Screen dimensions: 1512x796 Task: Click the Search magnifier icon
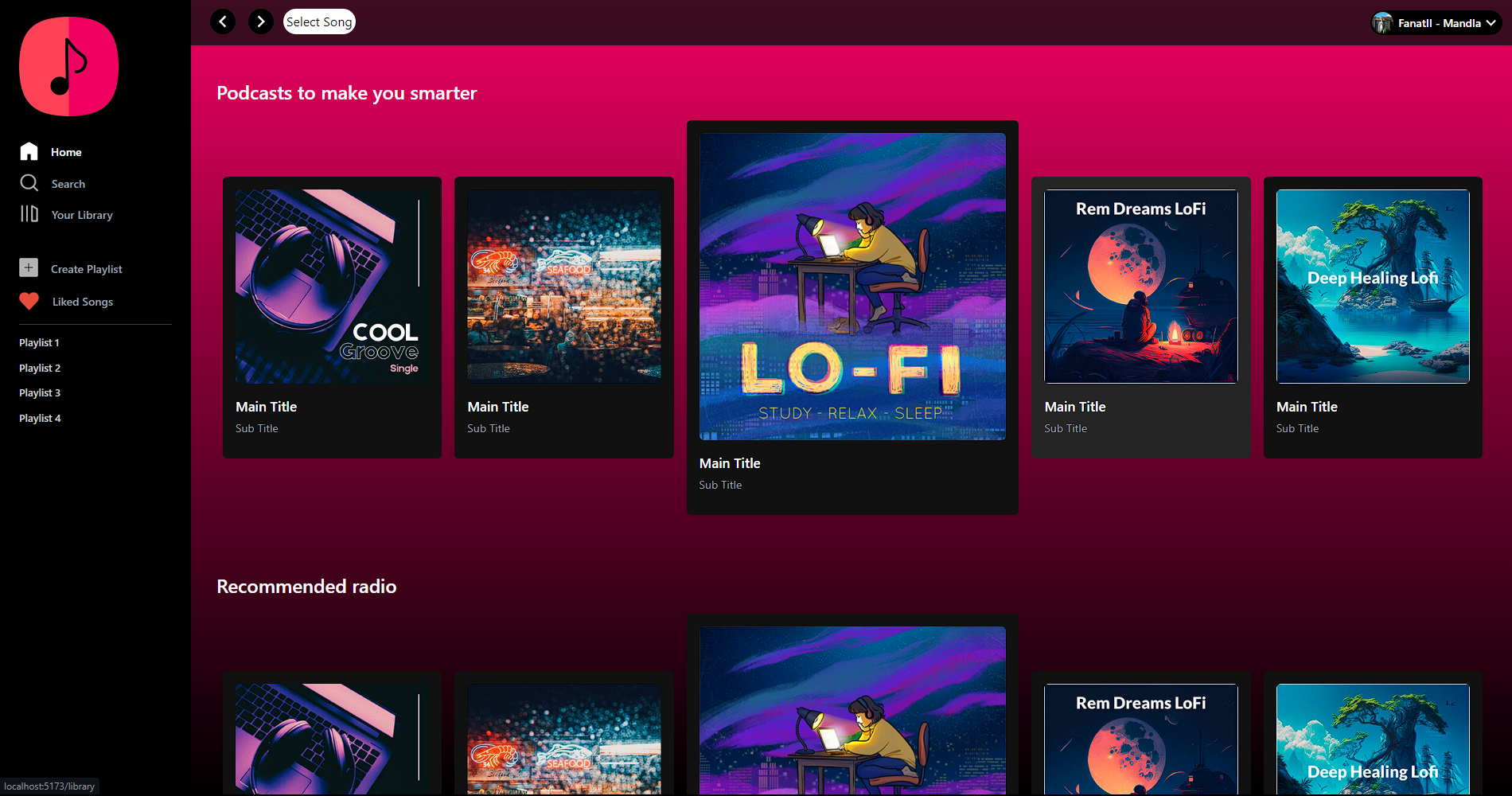(x=29, y=183)
